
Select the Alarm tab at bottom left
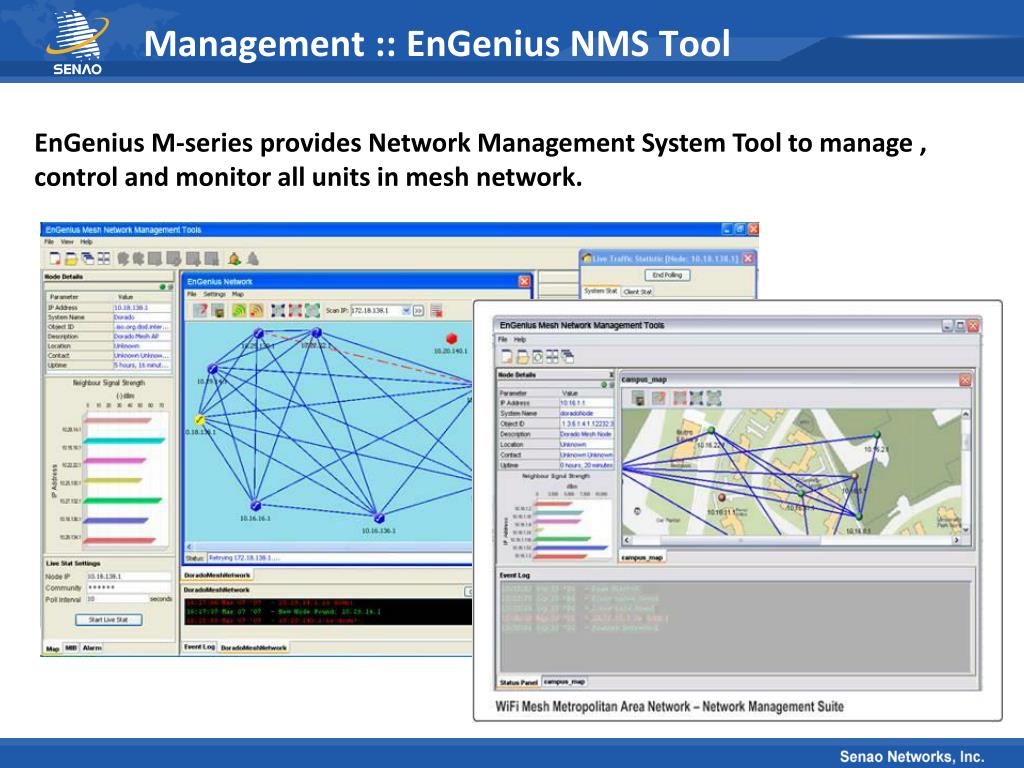click(x=92, y=648)
